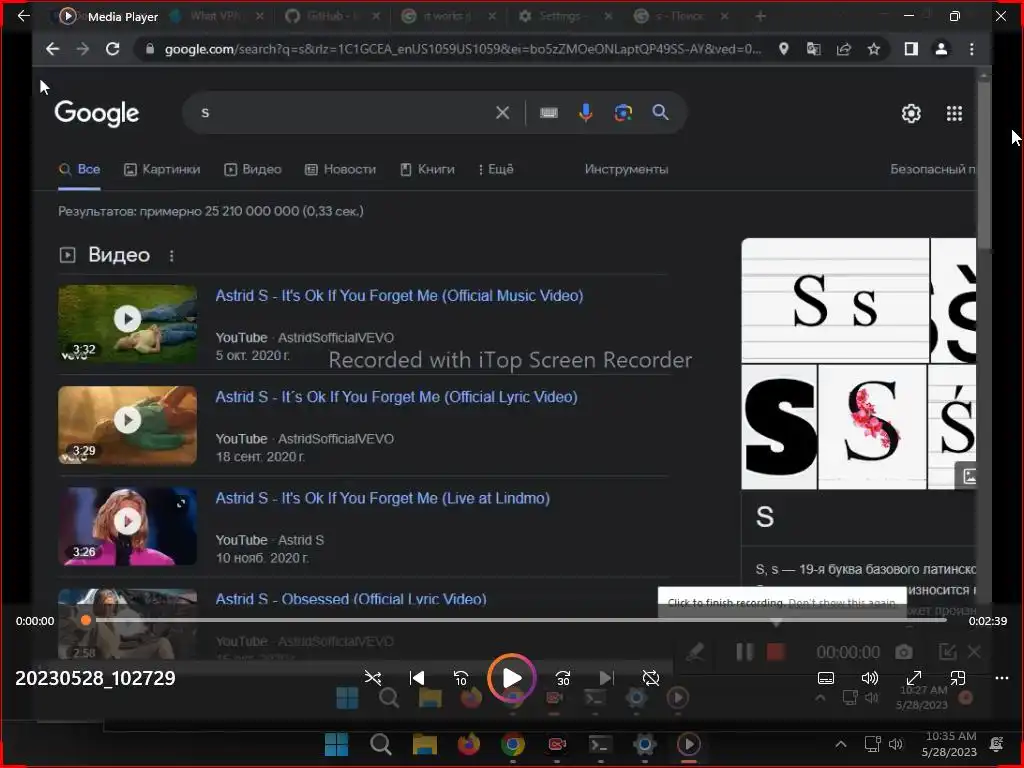Open the Official Lyric Video result link

(x=396, y=397)
